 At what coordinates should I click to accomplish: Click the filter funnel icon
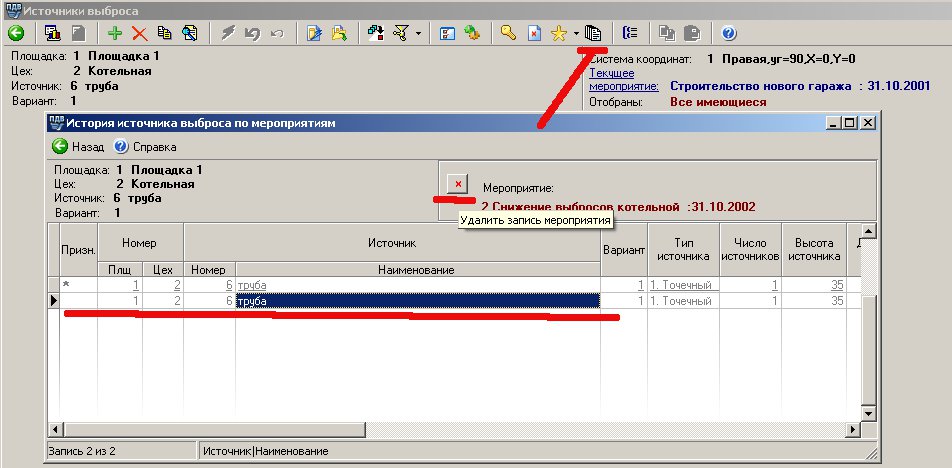coord(400,33)
